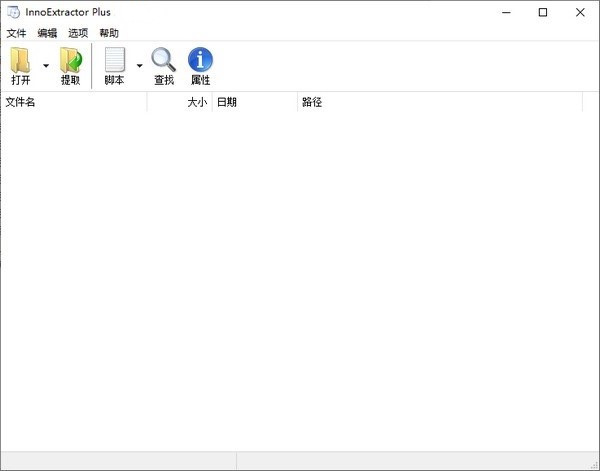Open the 帮助 (Help) menu
This screenshot has height=471, width=600.
point(109,33)
